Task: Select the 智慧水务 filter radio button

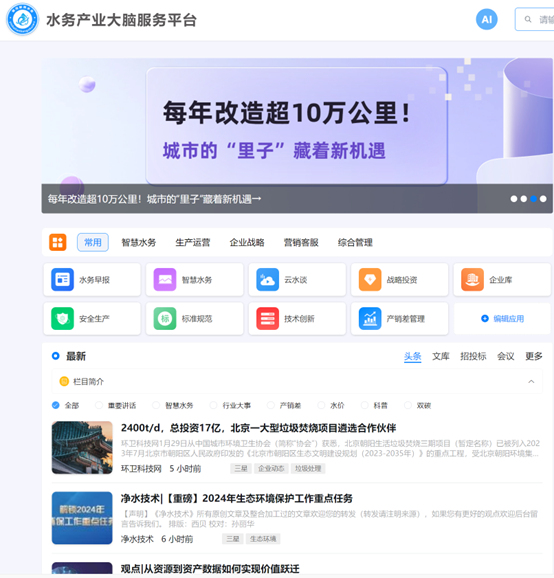Action: point(156,405)
